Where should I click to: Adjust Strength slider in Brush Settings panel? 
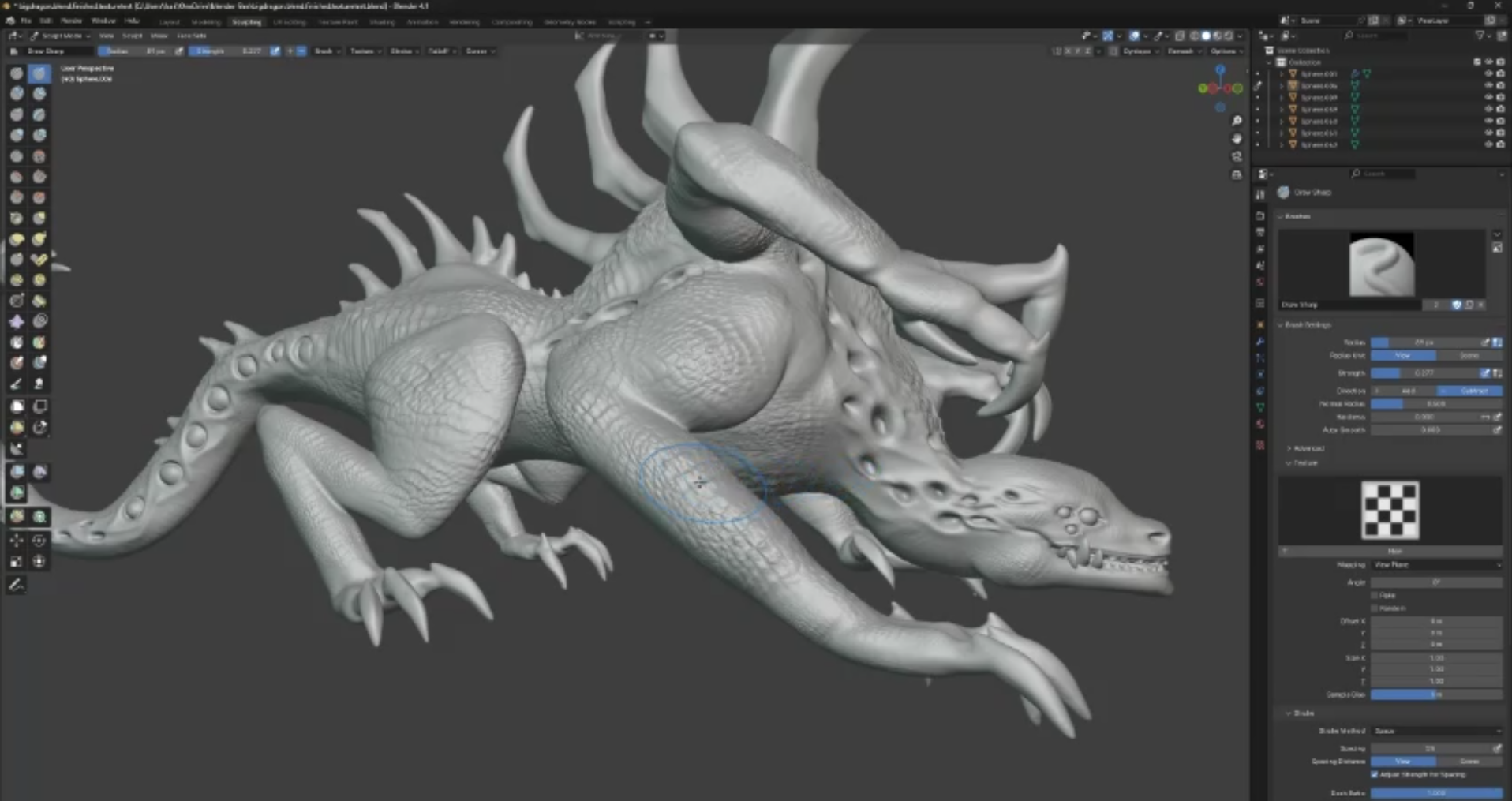click(x=1424, y=373)
